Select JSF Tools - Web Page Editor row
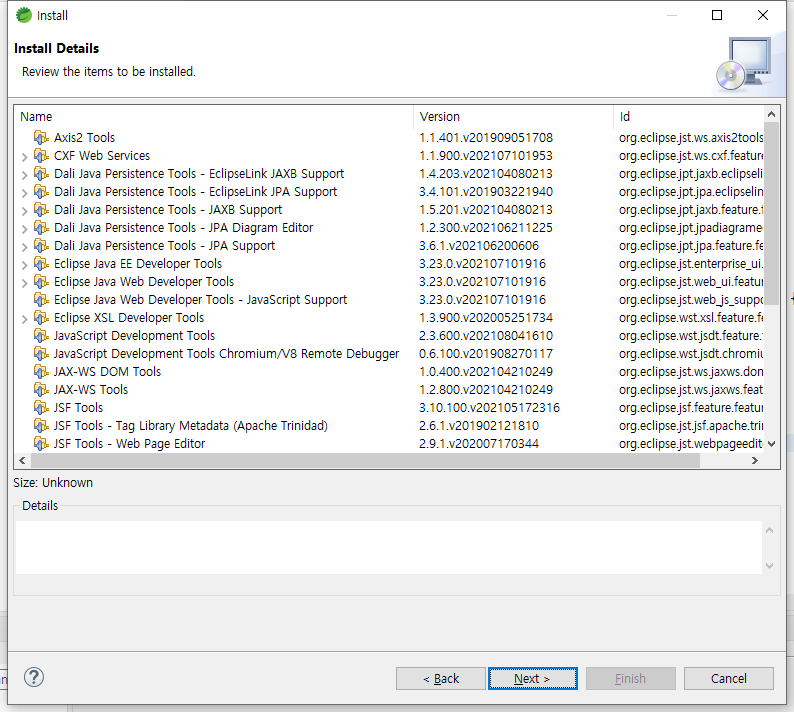The image size is (794, 712). point(388,443)
